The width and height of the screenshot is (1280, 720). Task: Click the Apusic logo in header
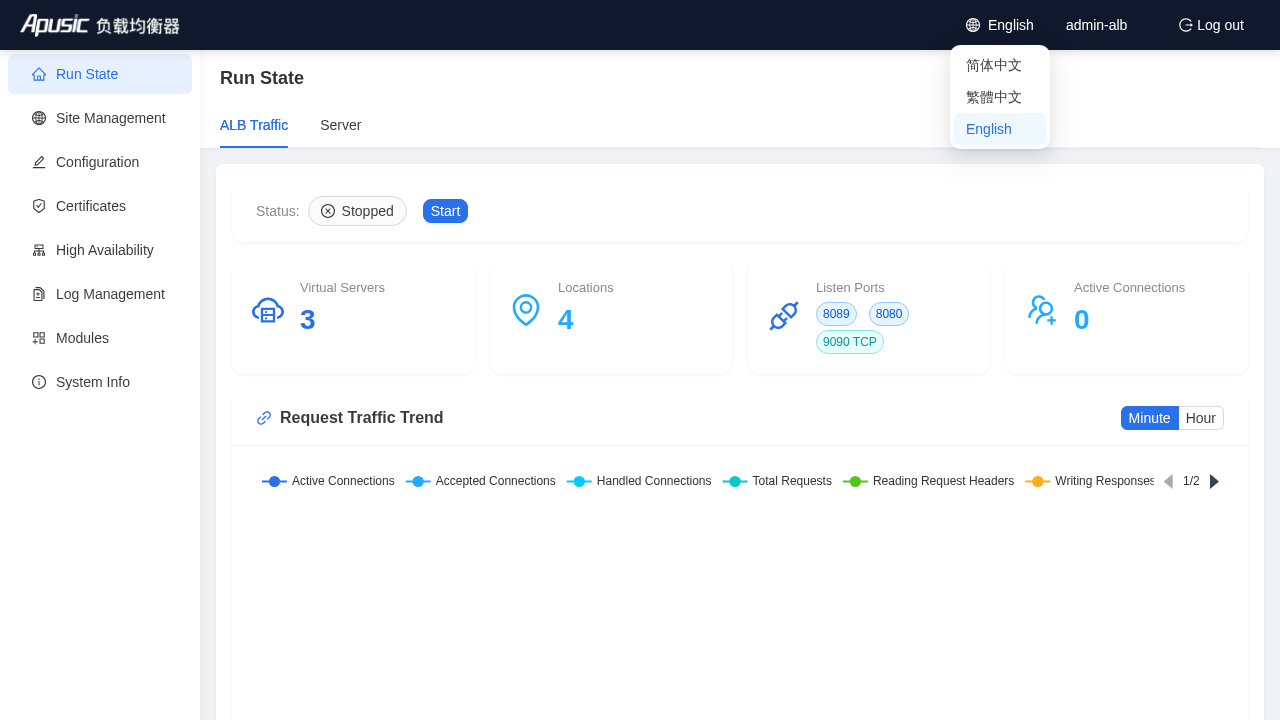point(100,25)
